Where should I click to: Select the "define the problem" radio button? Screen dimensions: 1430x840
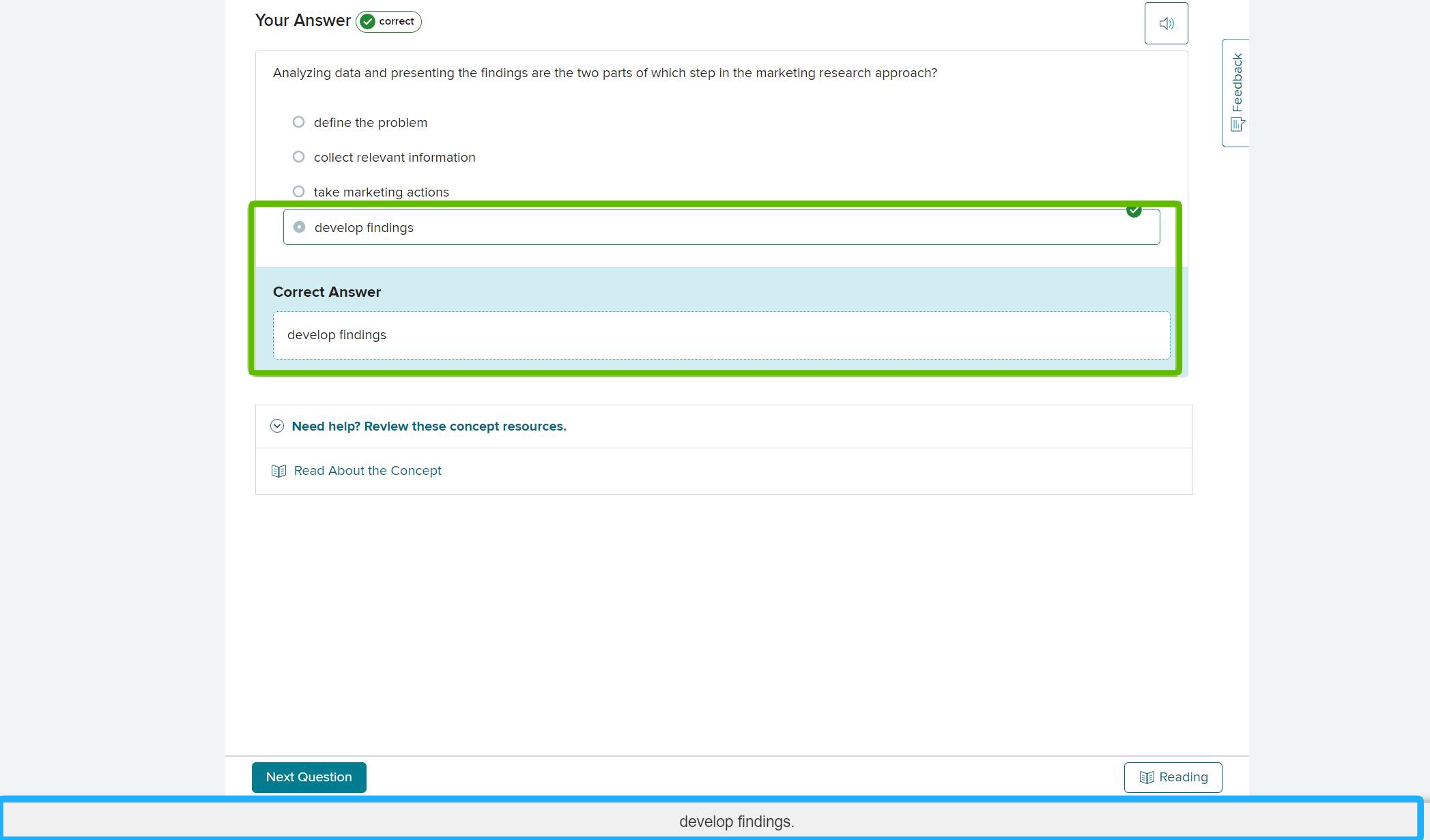pyautogui.click(x=298, y=121)
